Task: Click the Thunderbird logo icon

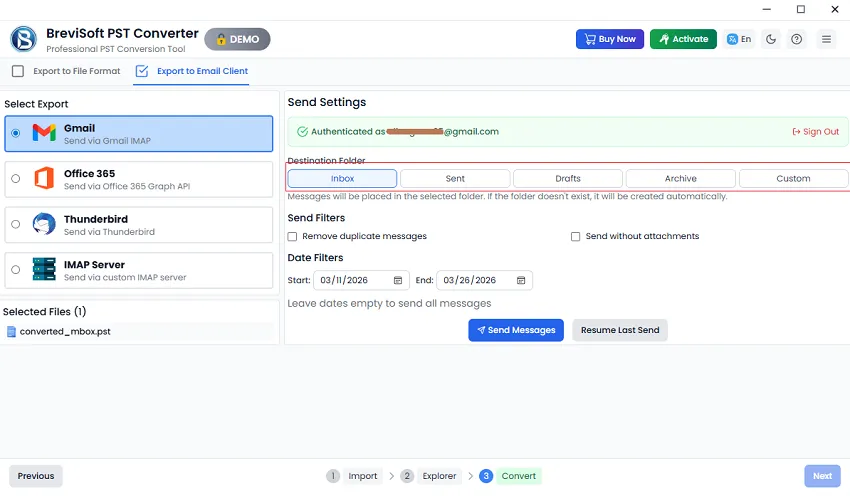Action: tap(44, 224)
